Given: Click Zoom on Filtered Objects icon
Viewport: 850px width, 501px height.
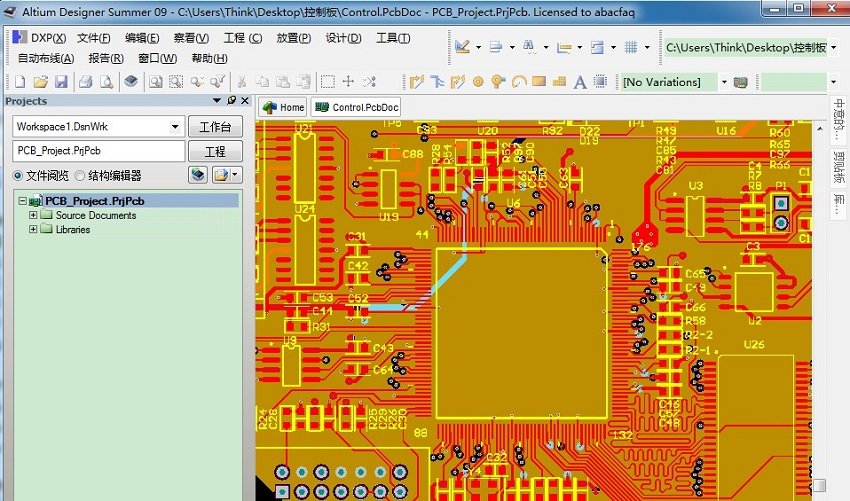Looking at the screenshot, I should click(x=217, y=82).
